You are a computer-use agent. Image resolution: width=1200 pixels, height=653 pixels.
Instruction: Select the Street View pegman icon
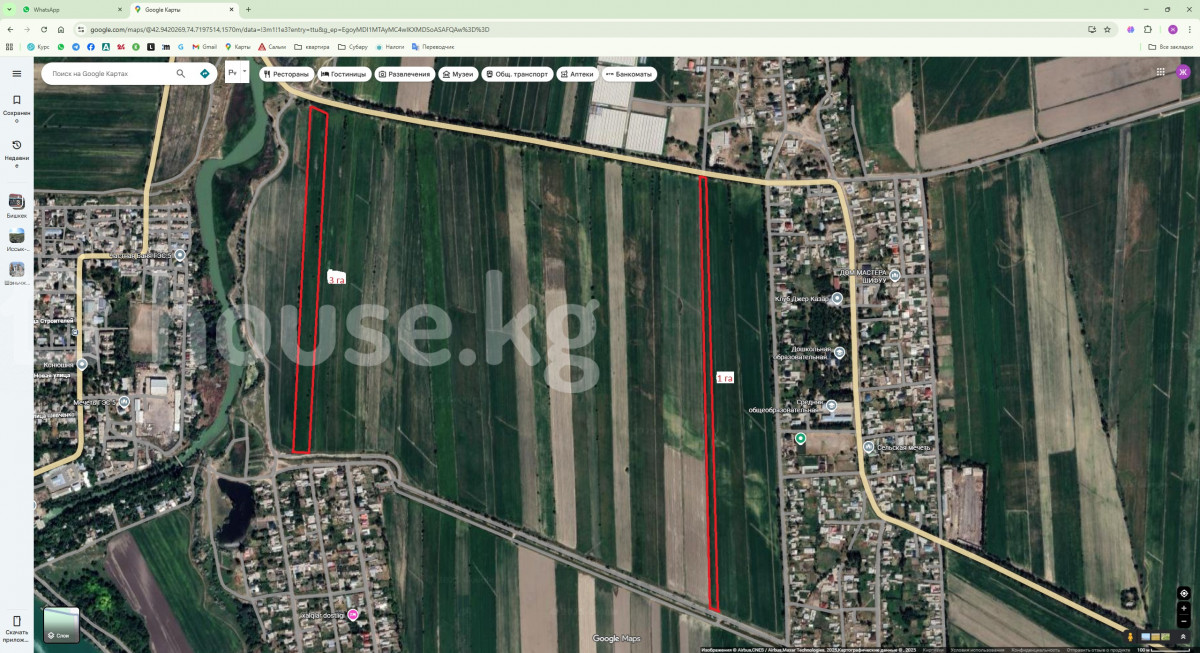click(x=1130, y=636)
